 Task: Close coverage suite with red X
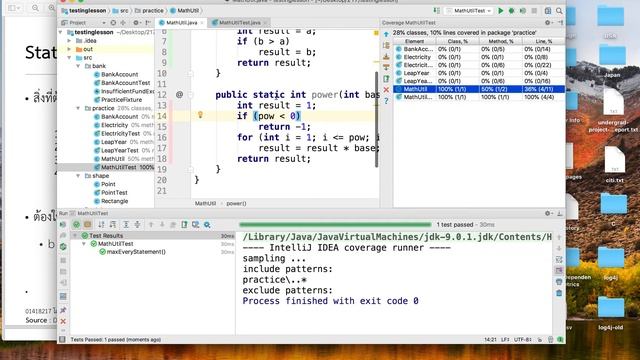click(386, 90)
